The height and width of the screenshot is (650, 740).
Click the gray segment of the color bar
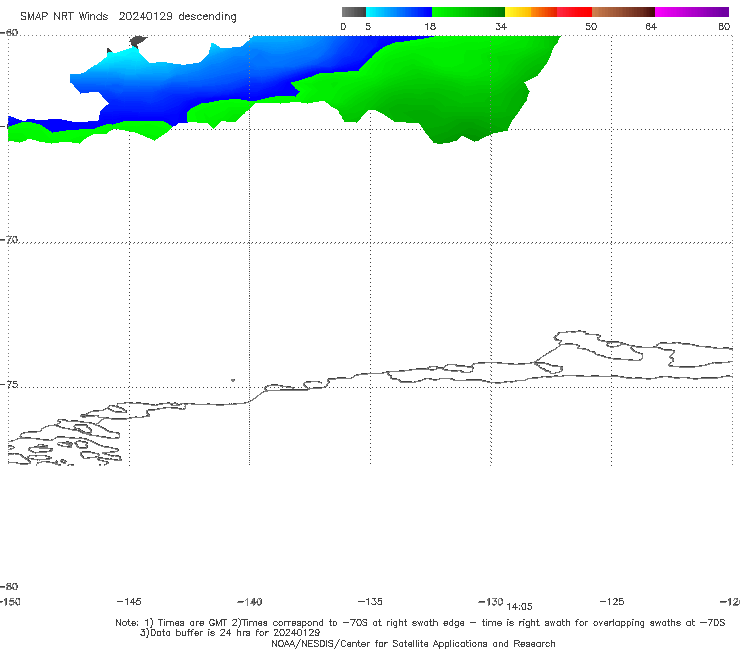(x=354, y=12)
